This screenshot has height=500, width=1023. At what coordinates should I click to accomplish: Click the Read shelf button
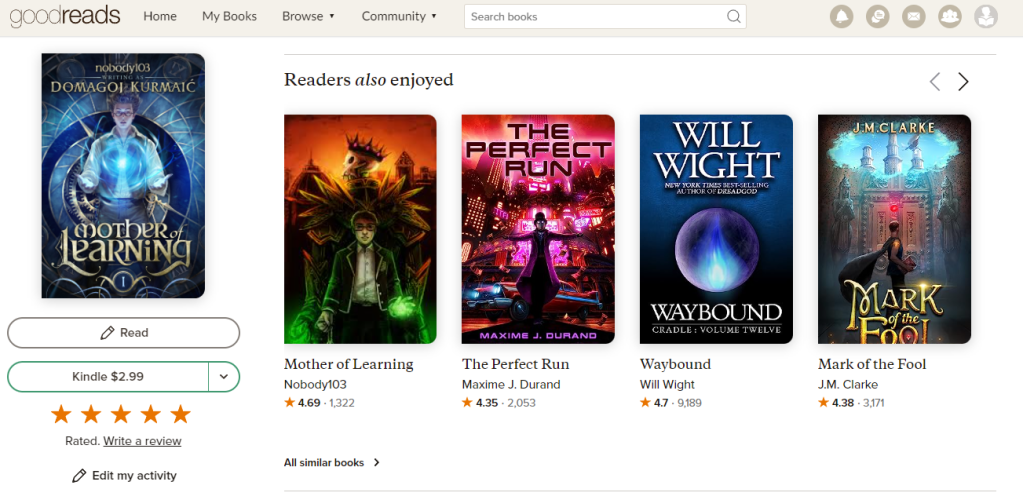(123, 333)
